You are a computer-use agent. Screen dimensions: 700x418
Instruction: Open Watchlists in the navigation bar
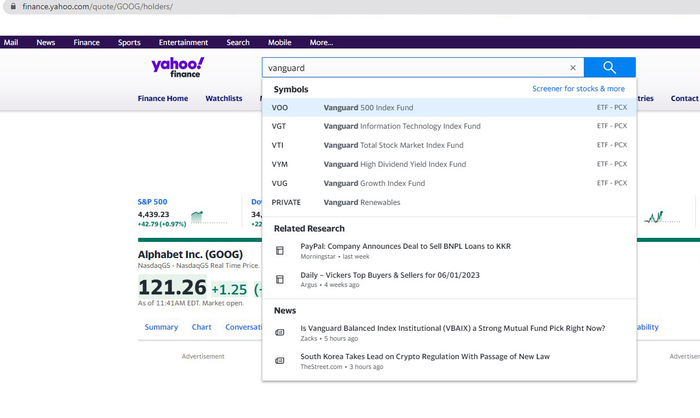click(x=224, y=99)
